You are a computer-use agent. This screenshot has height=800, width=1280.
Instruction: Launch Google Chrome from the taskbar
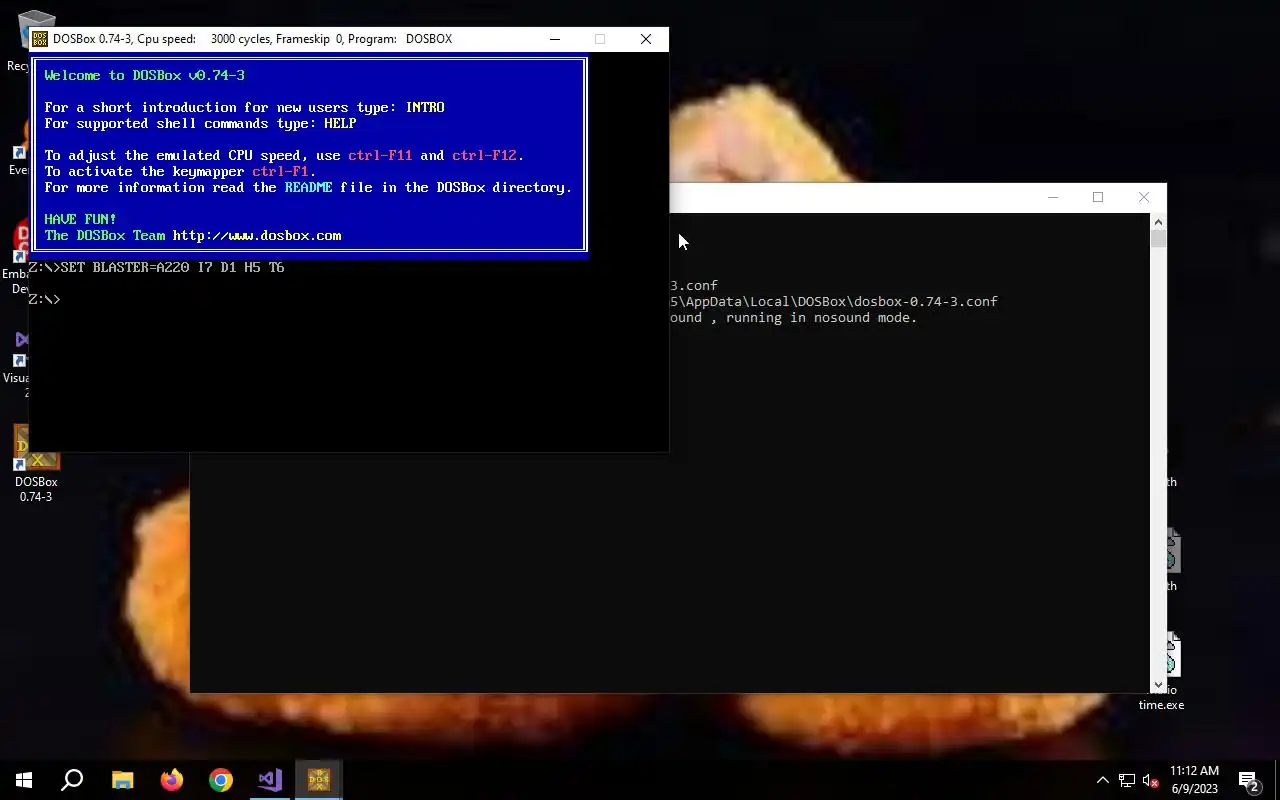221,780
